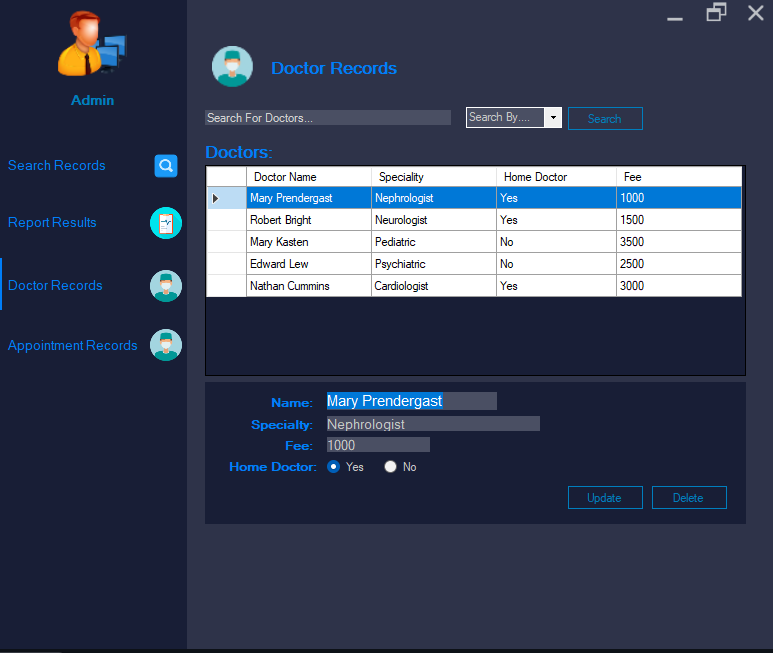Click the Delete button
773x653 pixels.
click(x=689, y=497)
